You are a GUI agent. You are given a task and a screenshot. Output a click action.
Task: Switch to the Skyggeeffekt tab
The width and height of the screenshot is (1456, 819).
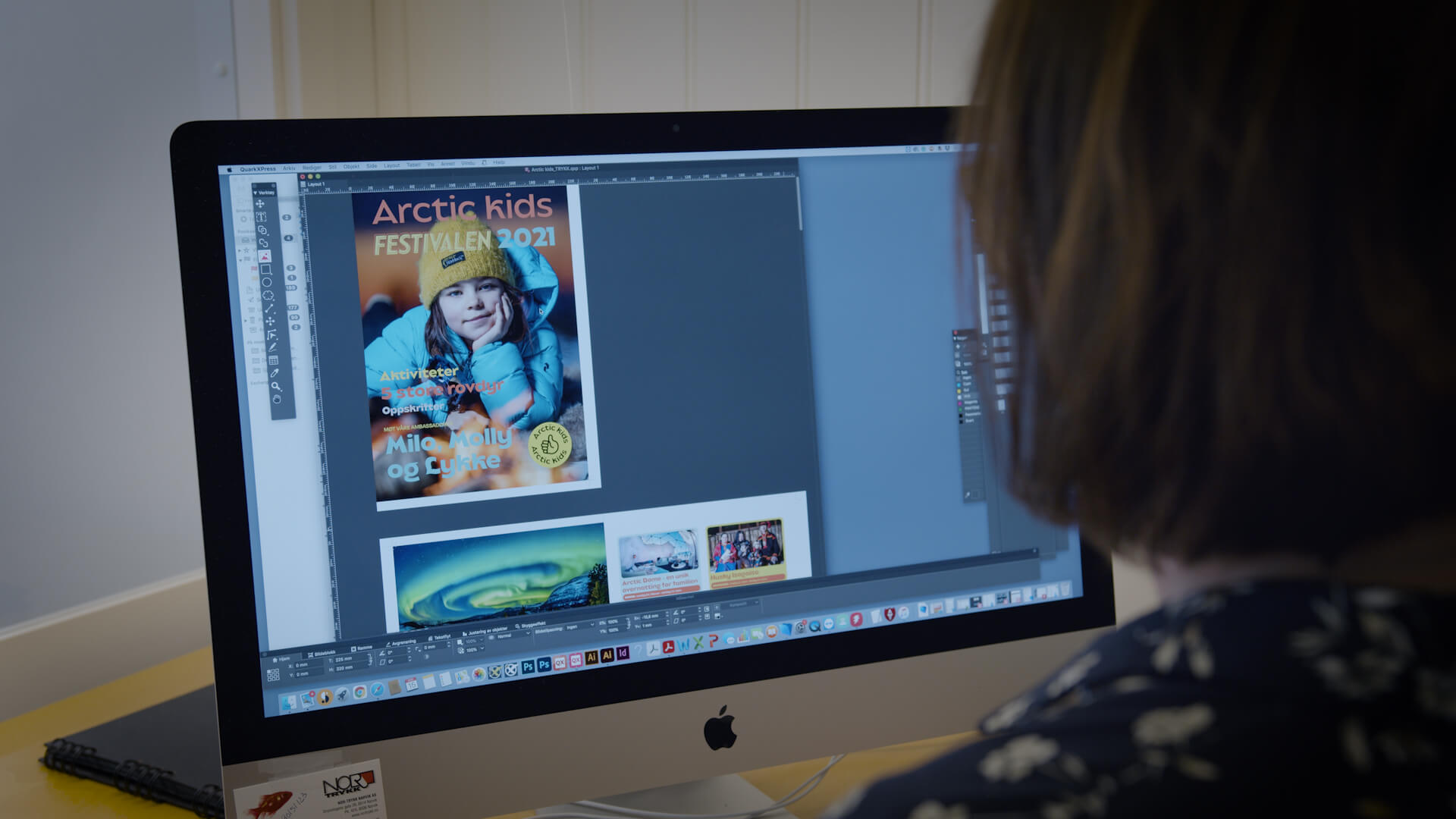click(x=531, y=625)
